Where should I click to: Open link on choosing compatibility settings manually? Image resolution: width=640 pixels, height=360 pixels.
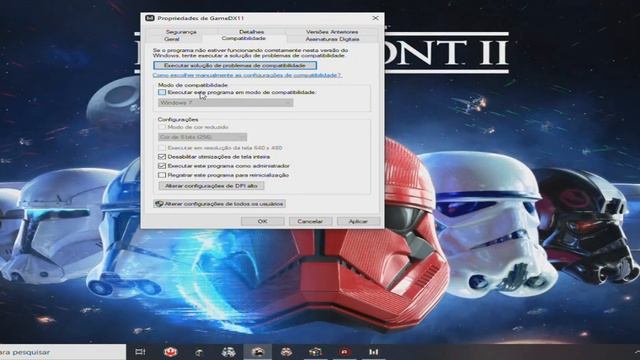tap(247, 76)
